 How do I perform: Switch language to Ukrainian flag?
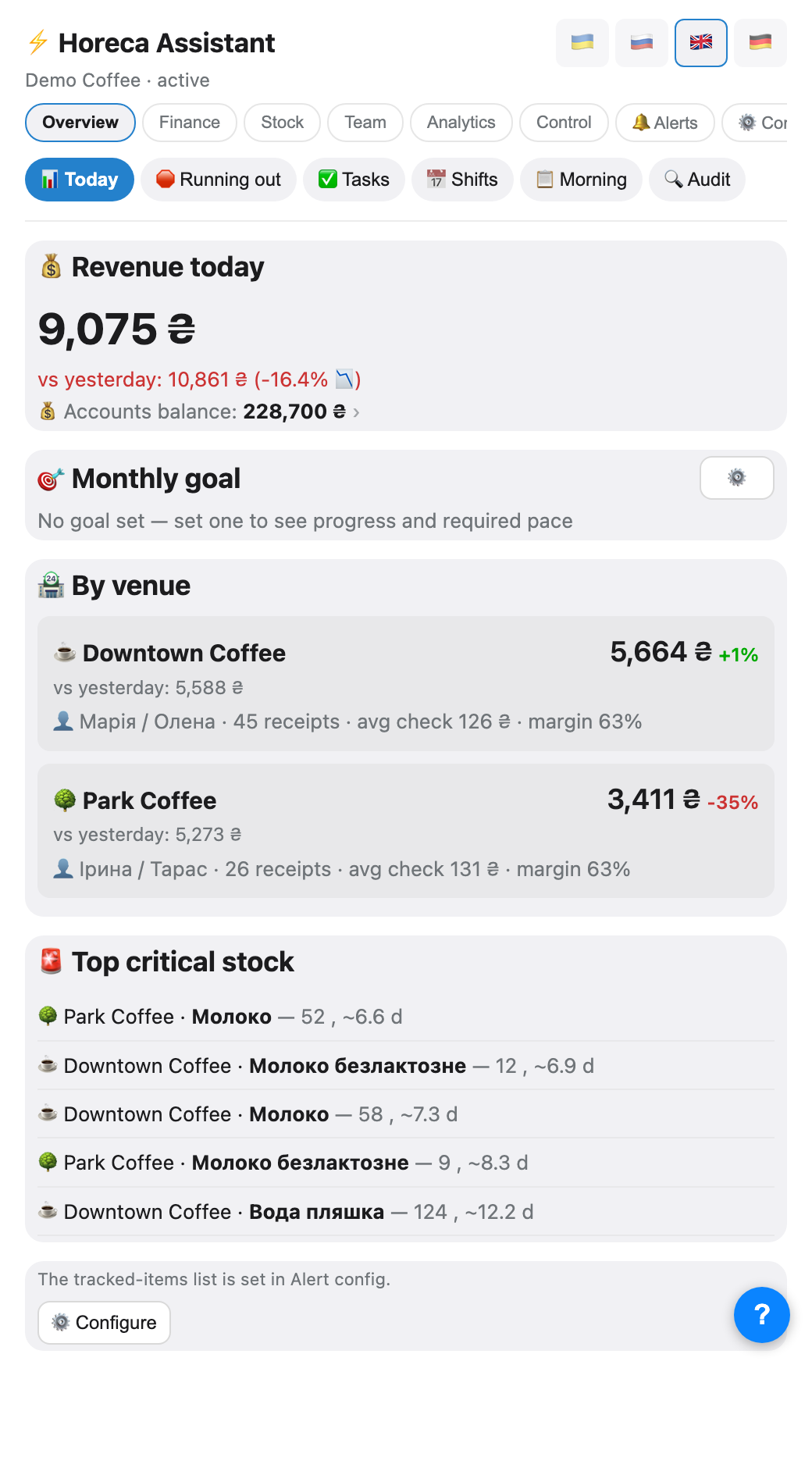click(582, 43)
